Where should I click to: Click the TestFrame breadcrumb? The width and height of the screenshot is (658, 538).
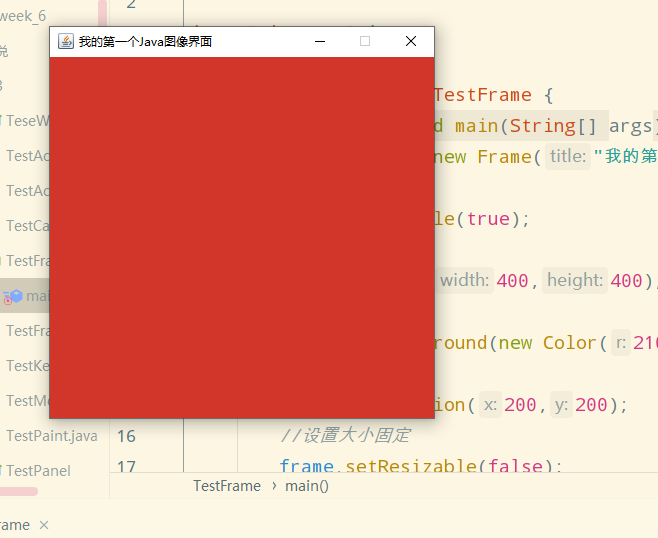(227, 486)
